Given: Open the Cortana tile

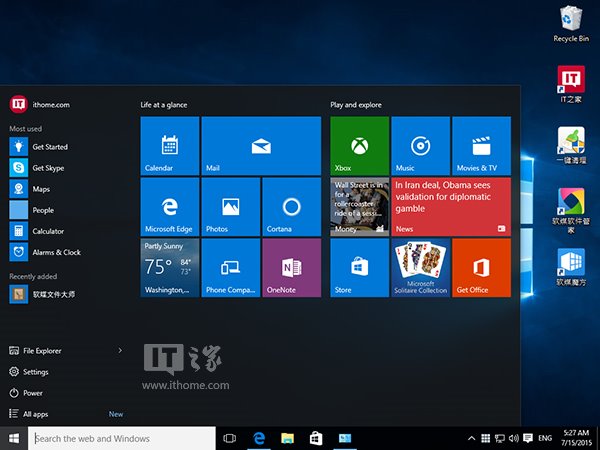Looking at the screenshot, I should [292, 207].
